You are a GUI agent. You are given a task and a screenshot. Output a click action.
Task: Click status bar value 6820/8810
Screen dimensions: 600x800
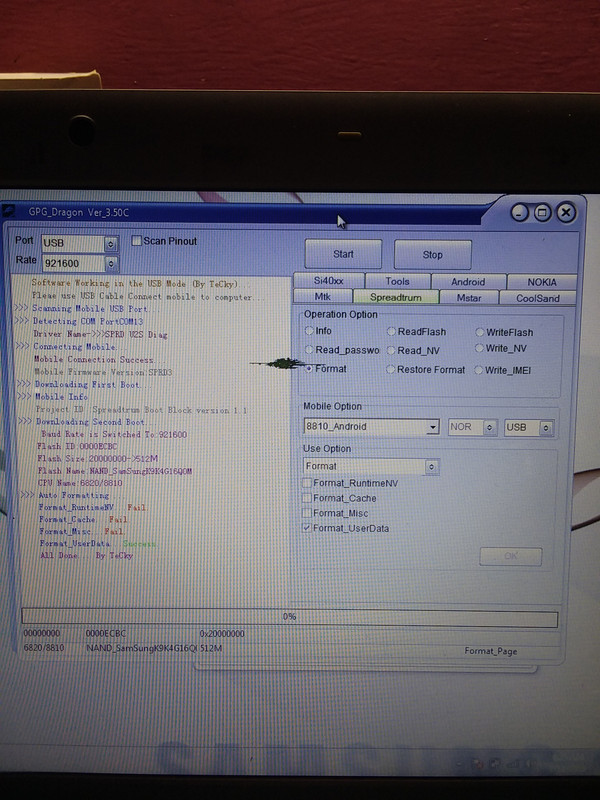click(44, 647)
